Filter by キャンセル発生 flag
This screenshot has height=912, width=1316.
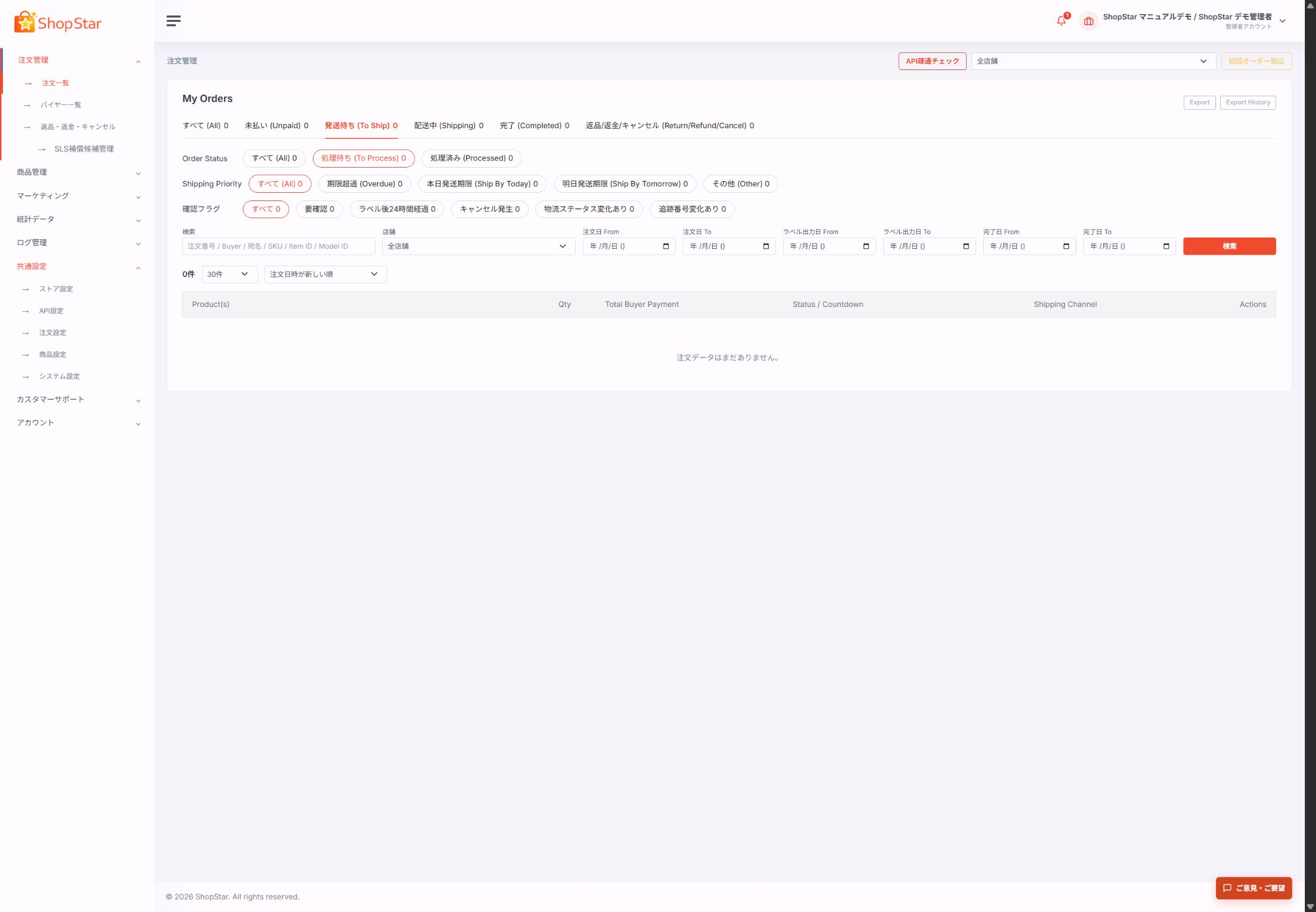pyautogui.click(x=490, y=209)
